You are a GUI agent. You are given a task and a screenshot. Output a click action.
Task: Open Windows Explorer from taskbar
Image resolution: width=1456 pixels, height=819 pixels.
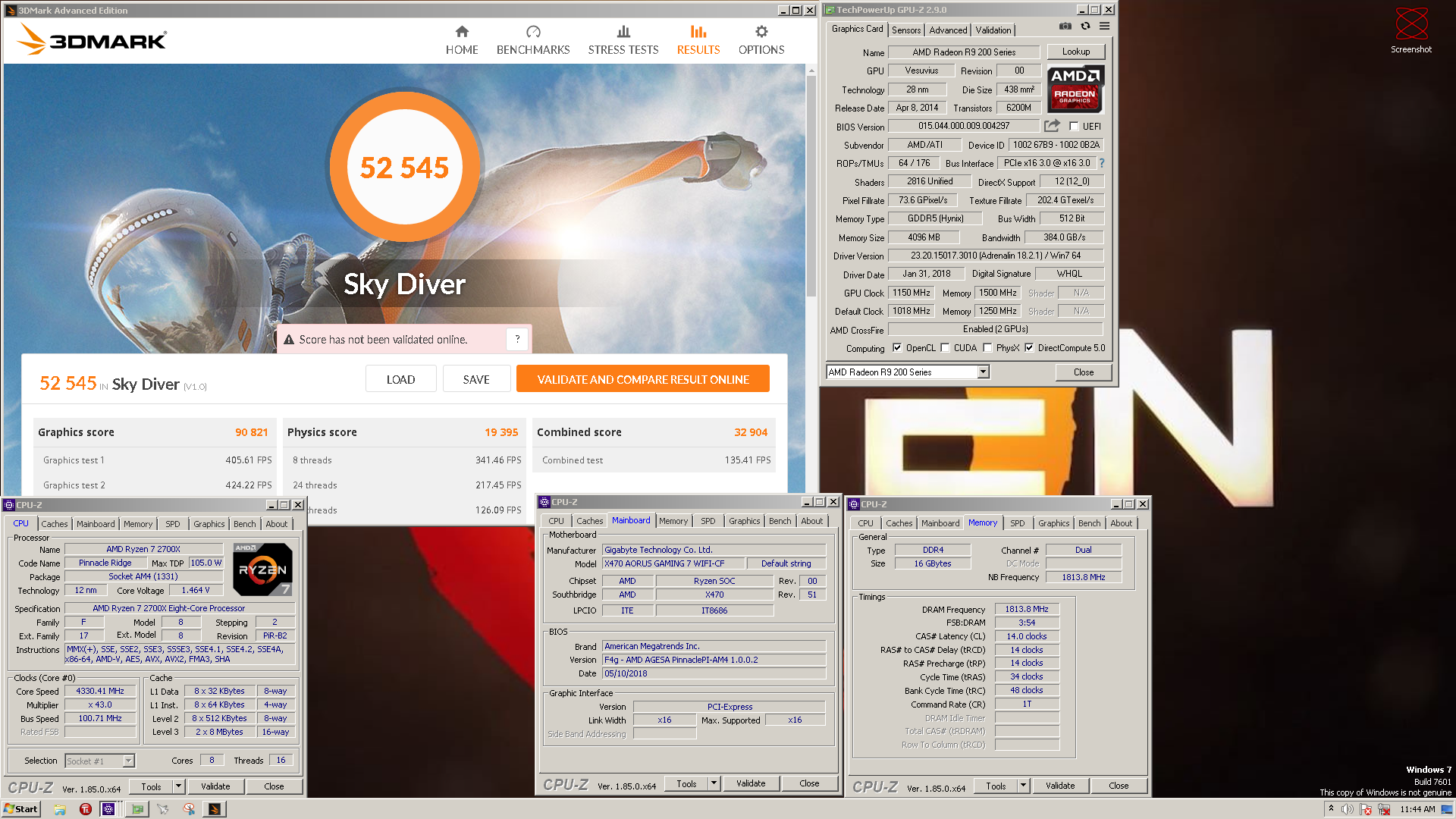point(60,809)
